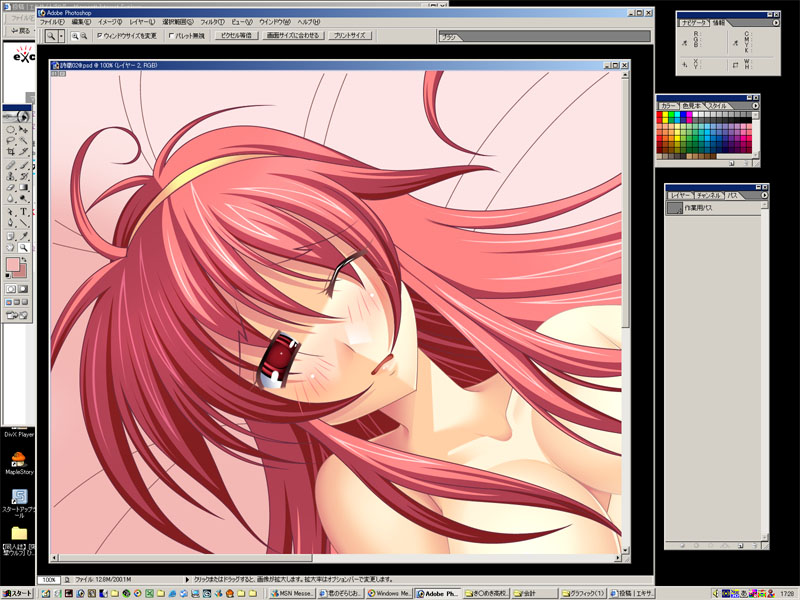Select the Lasso tool

pyautogui.click(x=10, y=140)
